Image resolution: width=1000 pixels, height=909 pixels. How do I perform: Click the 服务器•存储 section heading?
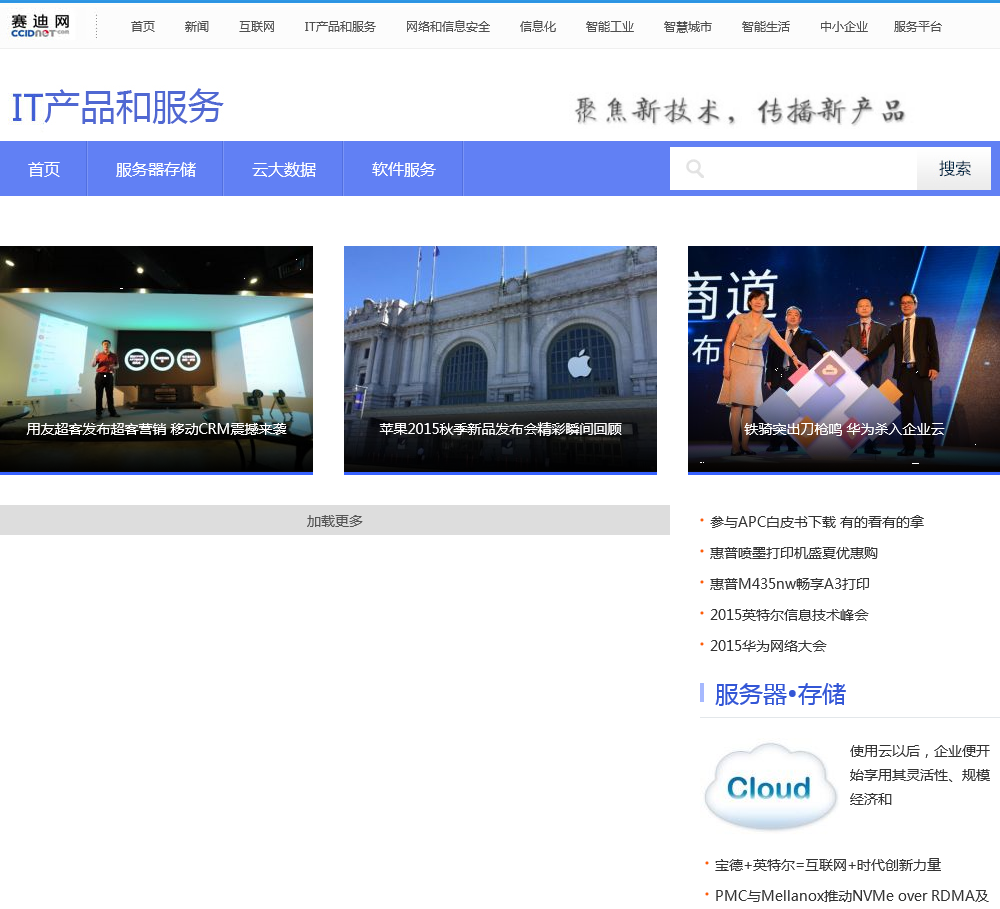click(x=780, y=694)
